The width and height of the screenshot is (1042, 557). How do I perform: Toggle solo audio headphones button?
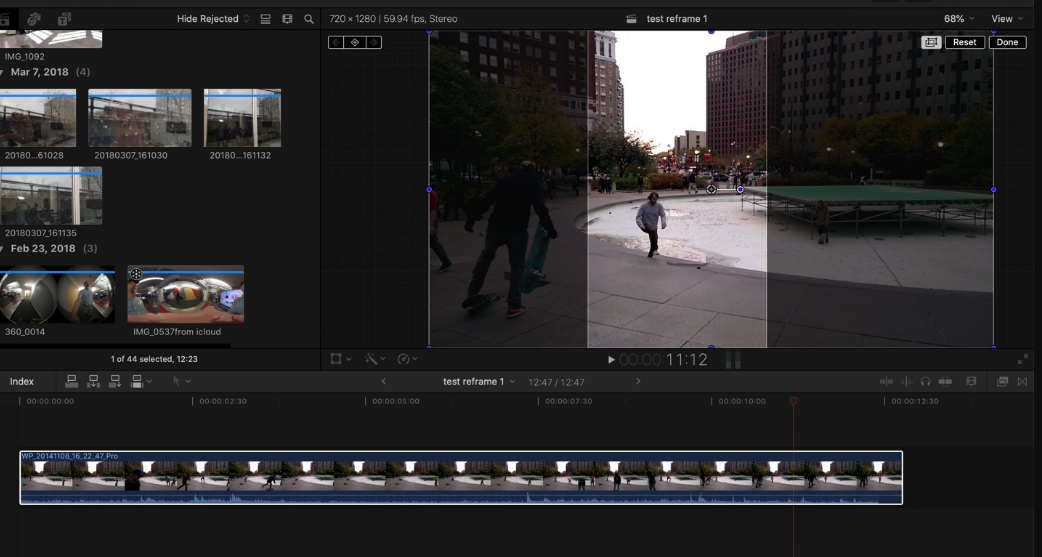925,382
